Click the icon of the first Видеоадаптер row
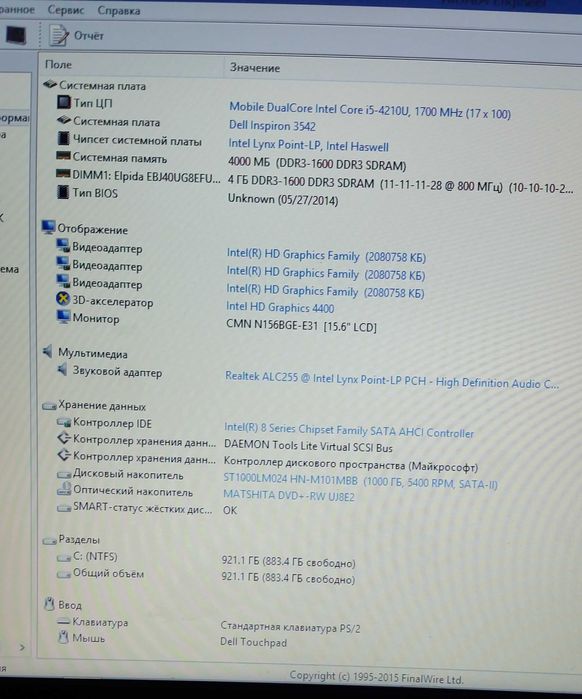The image size is (582, 699). coord(63,246)
